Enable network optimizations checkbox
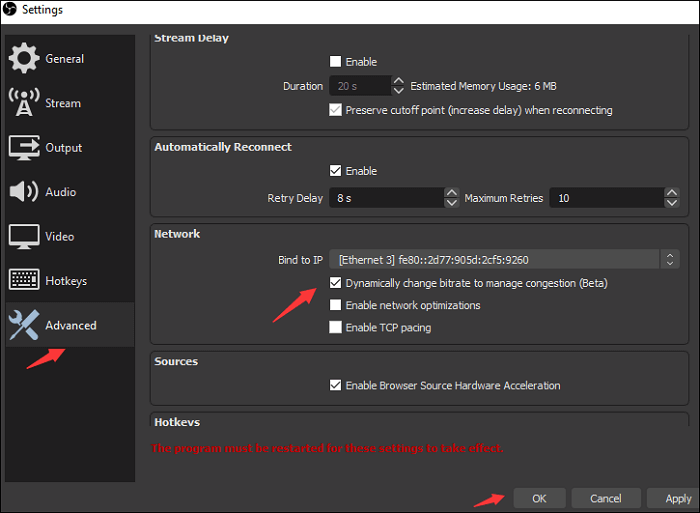 [x=336, y=305]
